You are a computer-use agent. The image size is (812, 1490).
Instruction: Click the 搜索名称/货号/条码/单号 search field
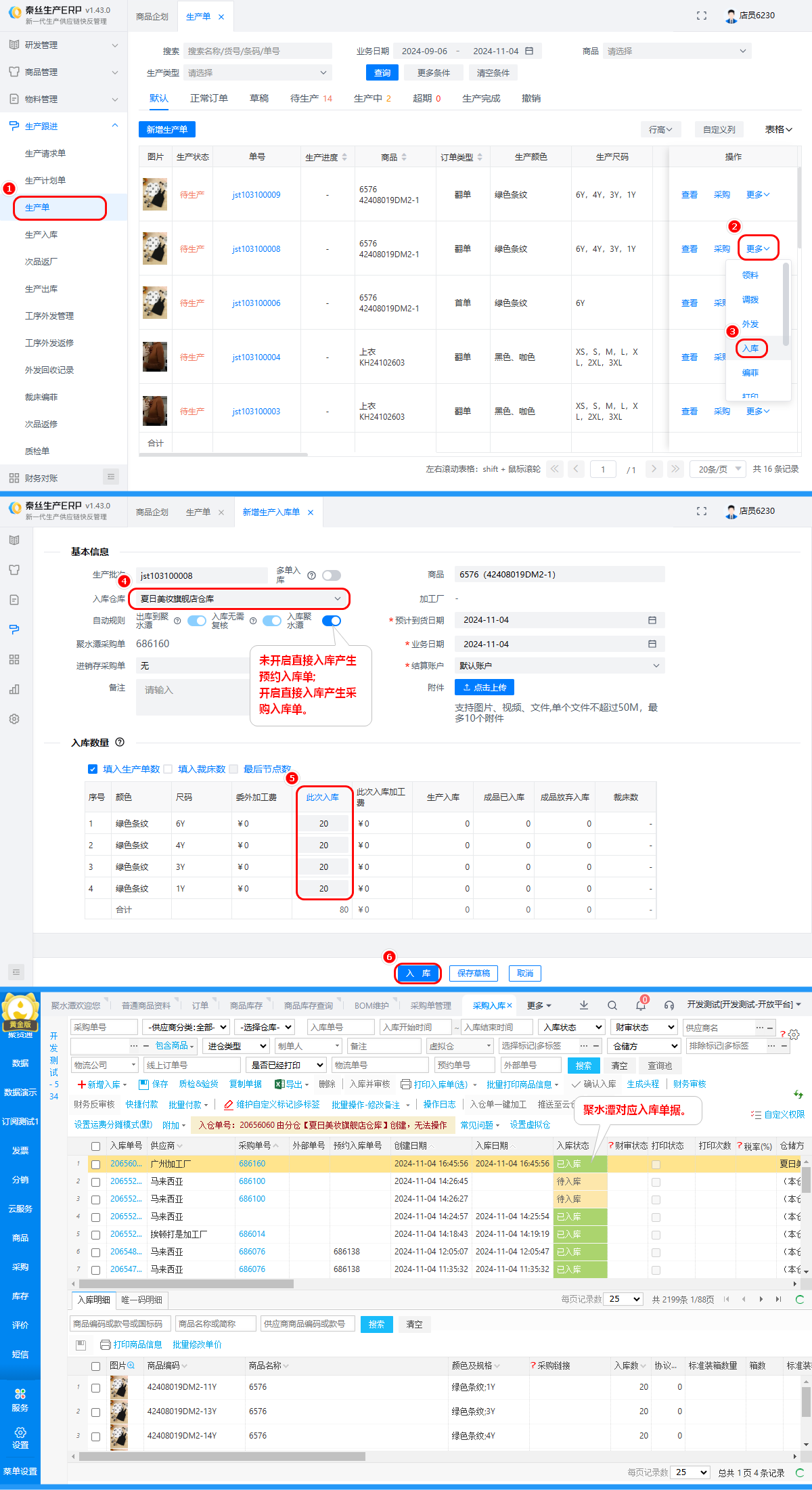tap(258, 51)
